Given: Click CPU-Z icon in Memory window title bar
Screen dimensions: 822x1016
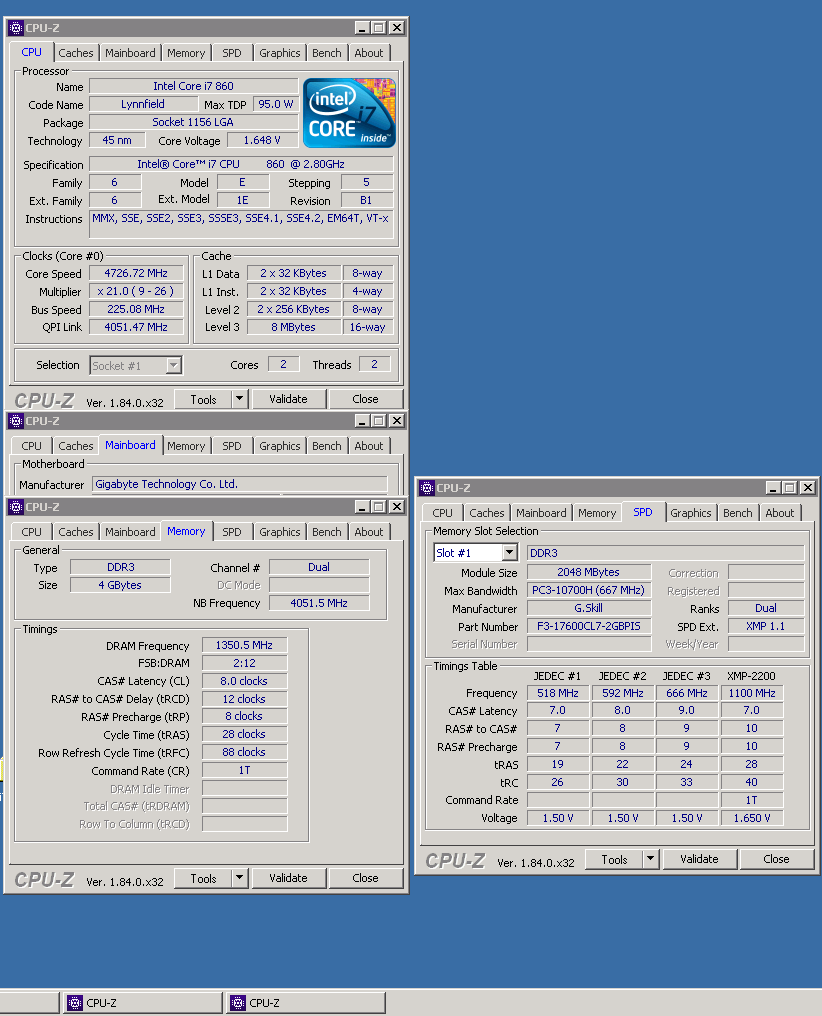Looking at the screenshot, I should tap(16, 507).
